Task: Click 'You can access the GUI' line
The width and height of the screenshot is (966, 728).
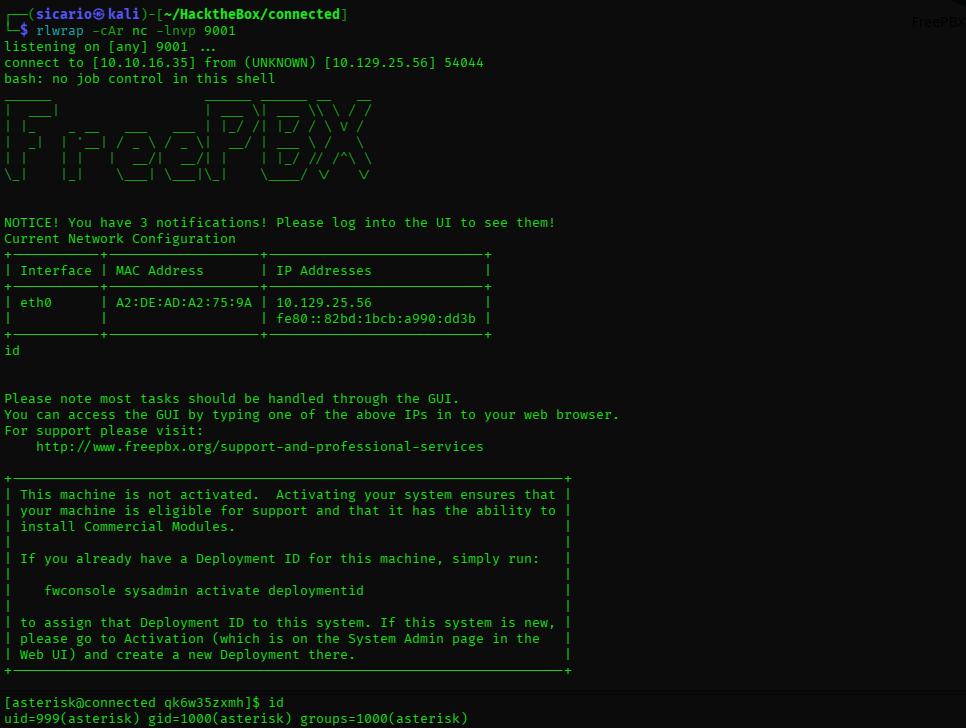Action: point(312,415)
